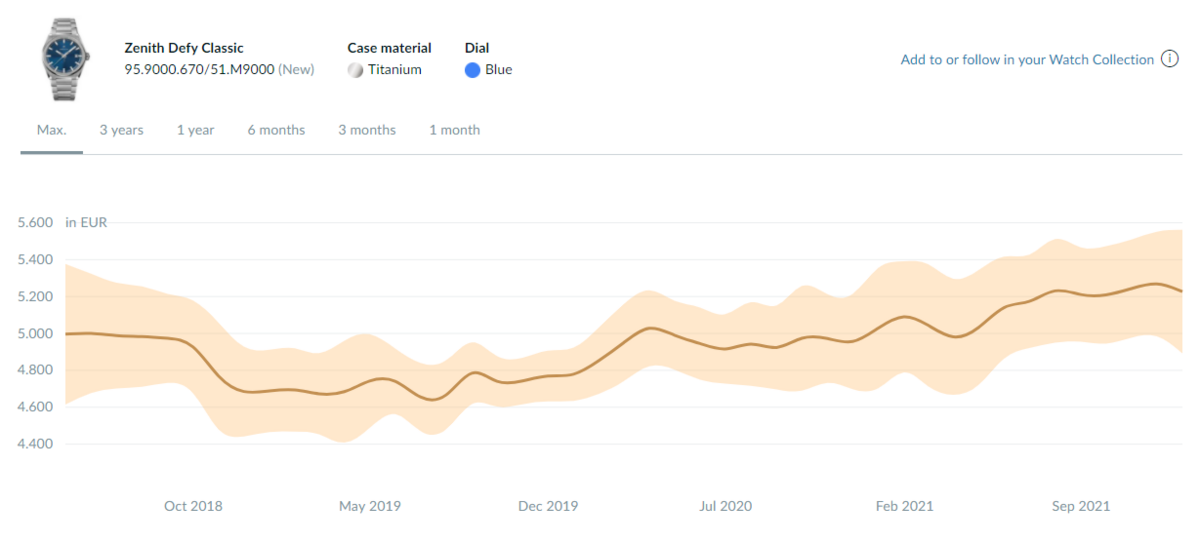Viewport: 1200px width, 543px height.
Task: Switch to the 1 year tab
Action: click(x=195, y=130)
